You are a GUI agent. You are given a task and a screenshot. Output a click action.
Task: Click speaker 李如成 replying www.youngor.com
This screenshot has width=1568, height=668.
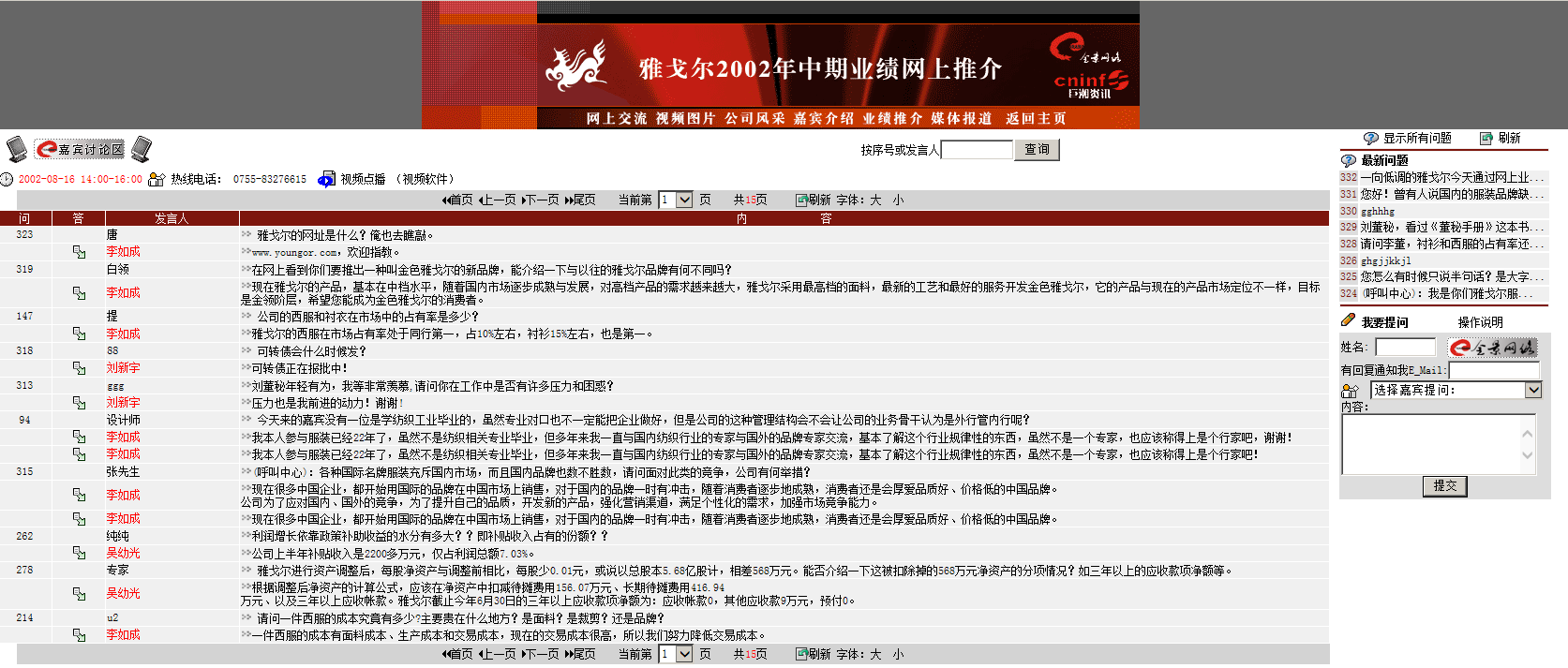[x=123, y=252]
